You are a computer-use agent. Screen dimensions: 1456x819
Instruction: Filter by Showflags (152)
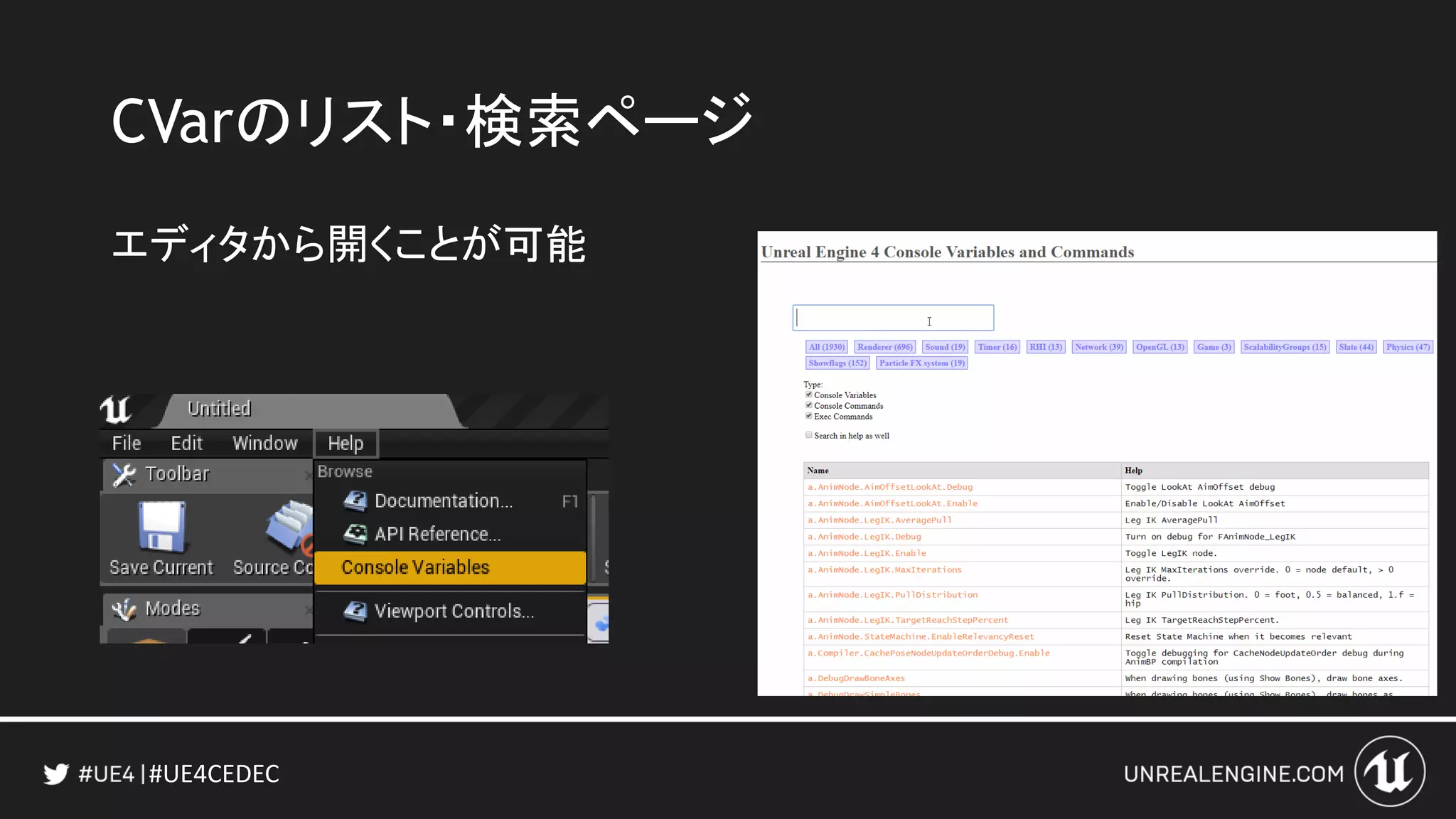coord(837,363)
